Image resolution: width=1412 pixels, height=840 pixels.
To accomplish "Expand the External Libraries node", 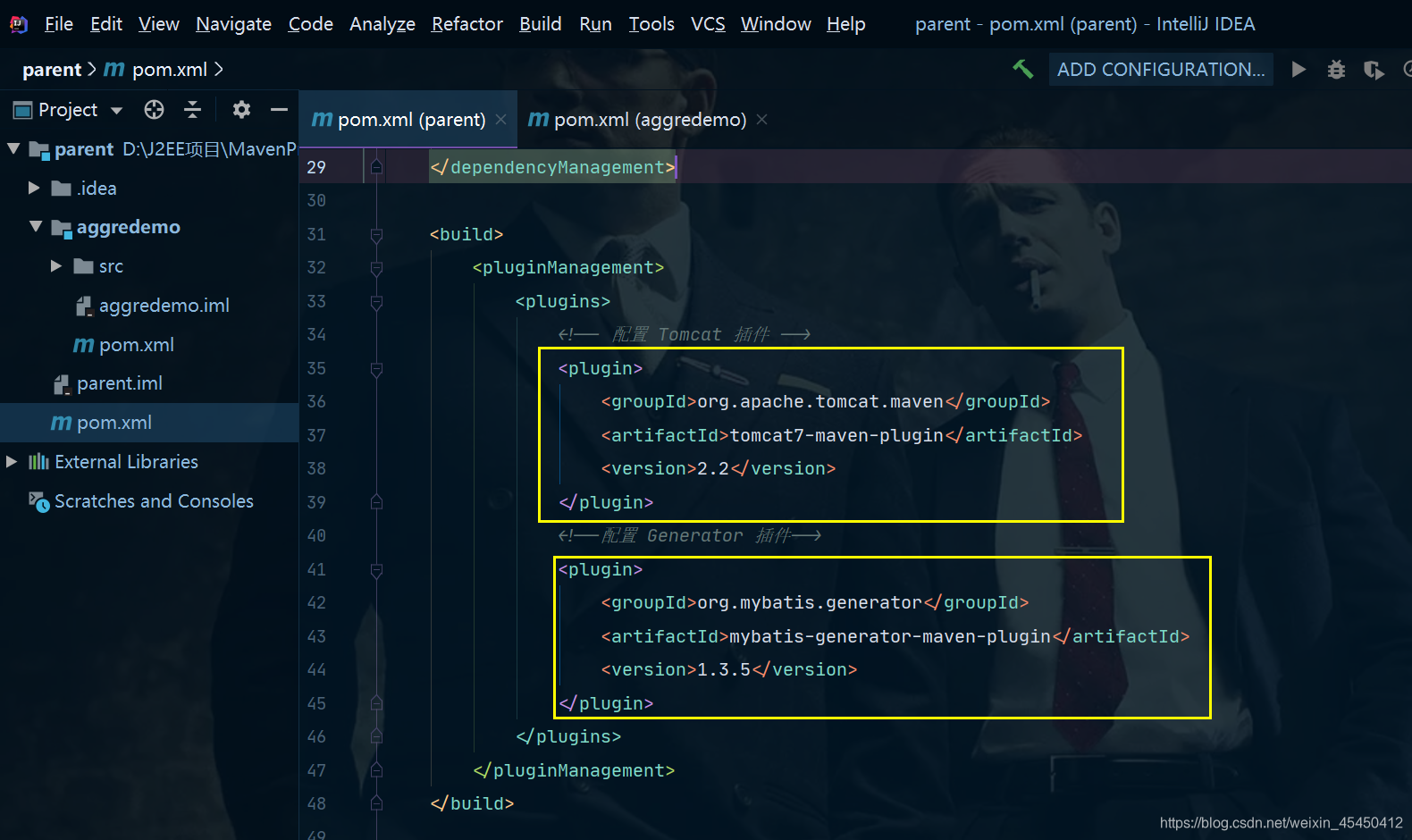I will click(x=12, y=462).
